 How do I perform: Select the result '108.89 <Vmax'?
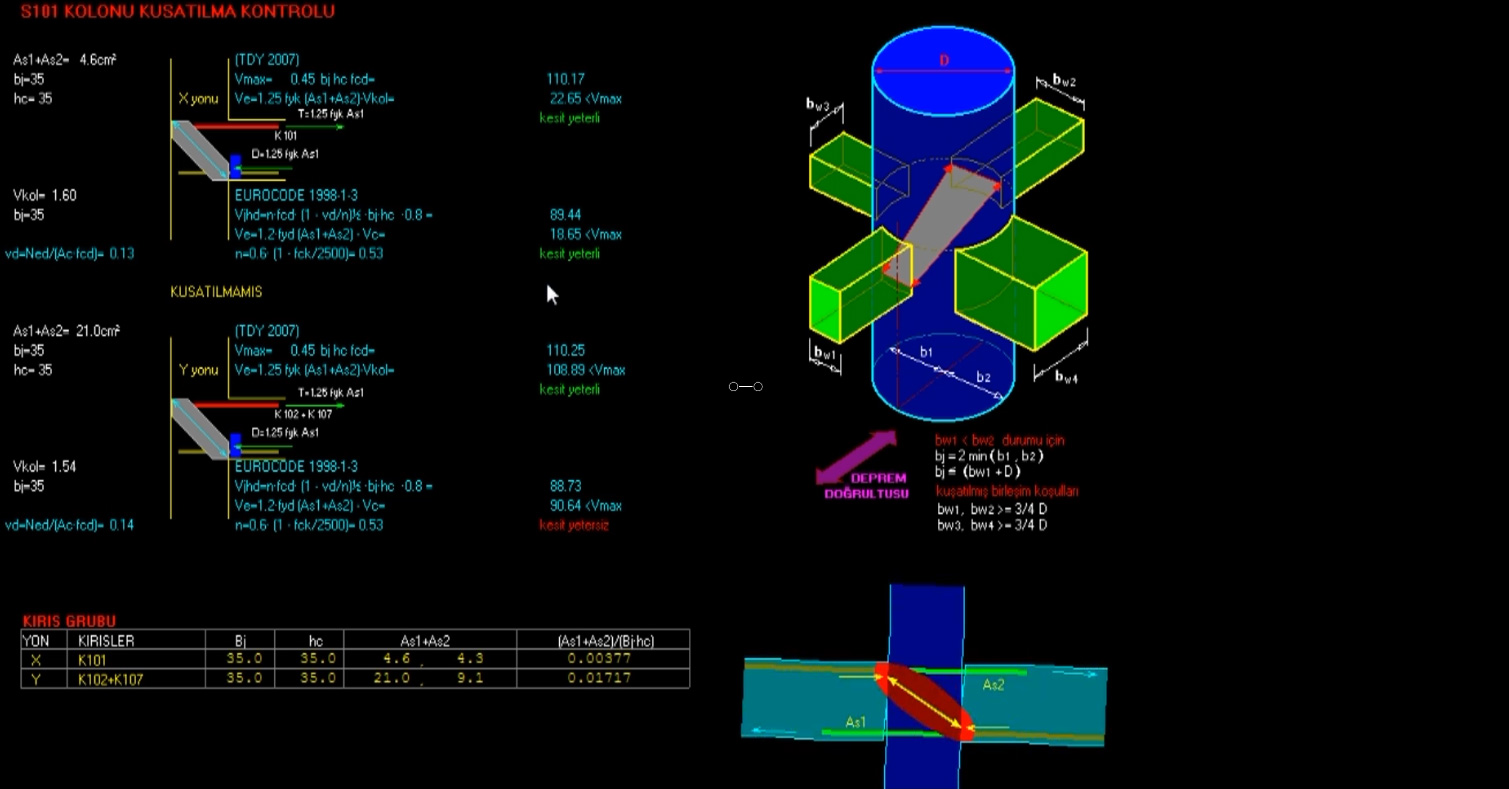click(x=586, y=370)
